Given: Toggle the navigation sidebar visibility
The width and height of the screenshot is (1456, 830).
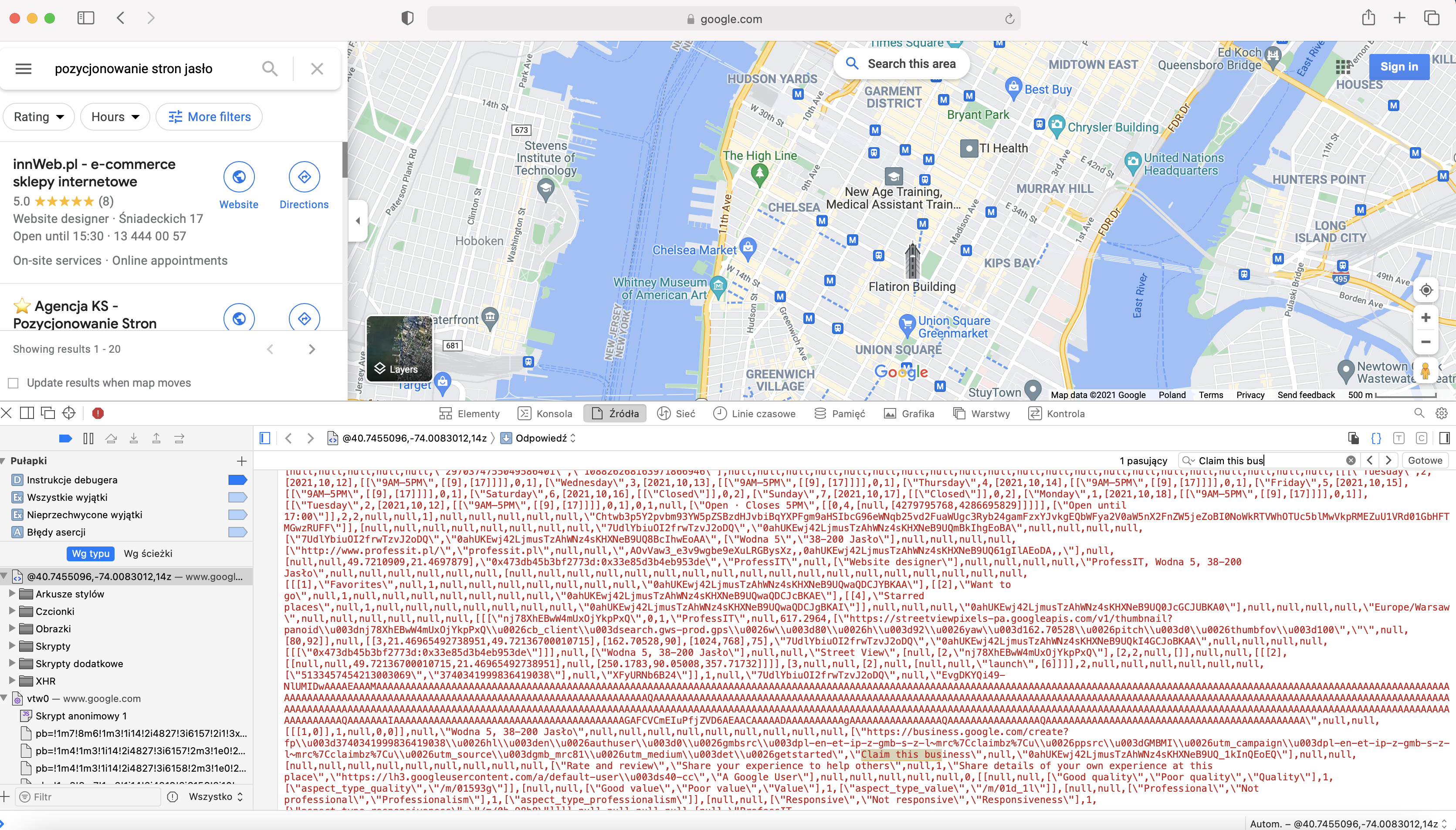Looking at the screenshot, I should pos(264,438).
